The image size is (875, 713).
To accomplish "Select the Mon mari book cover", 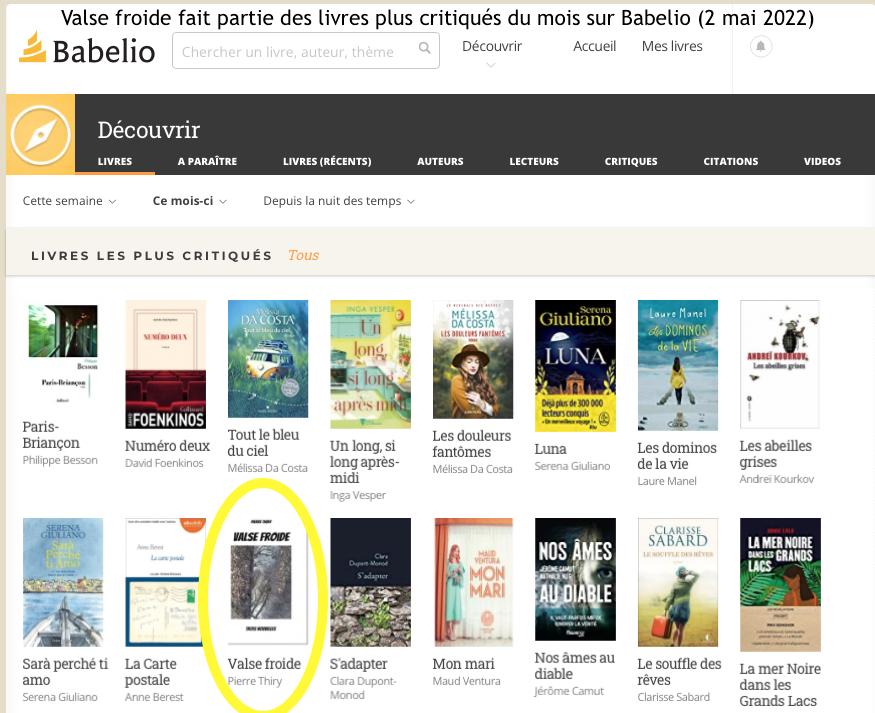I will [473, 582].
